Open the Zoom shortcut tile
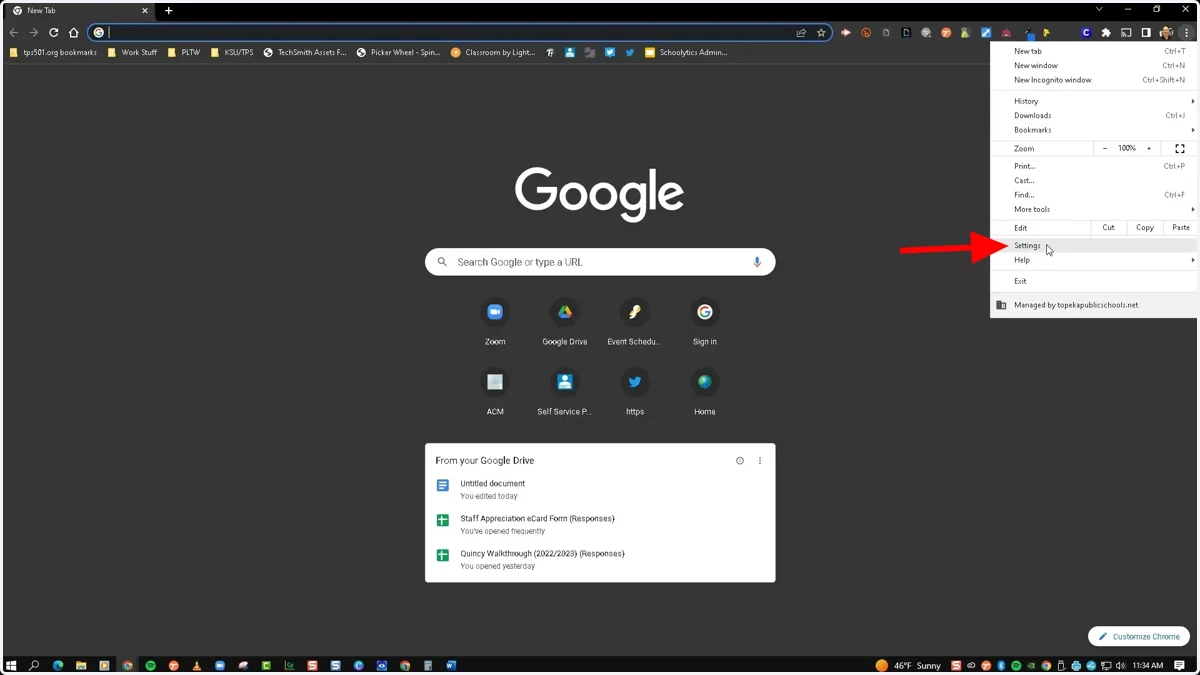The image size is (1200, 675). 495,322
